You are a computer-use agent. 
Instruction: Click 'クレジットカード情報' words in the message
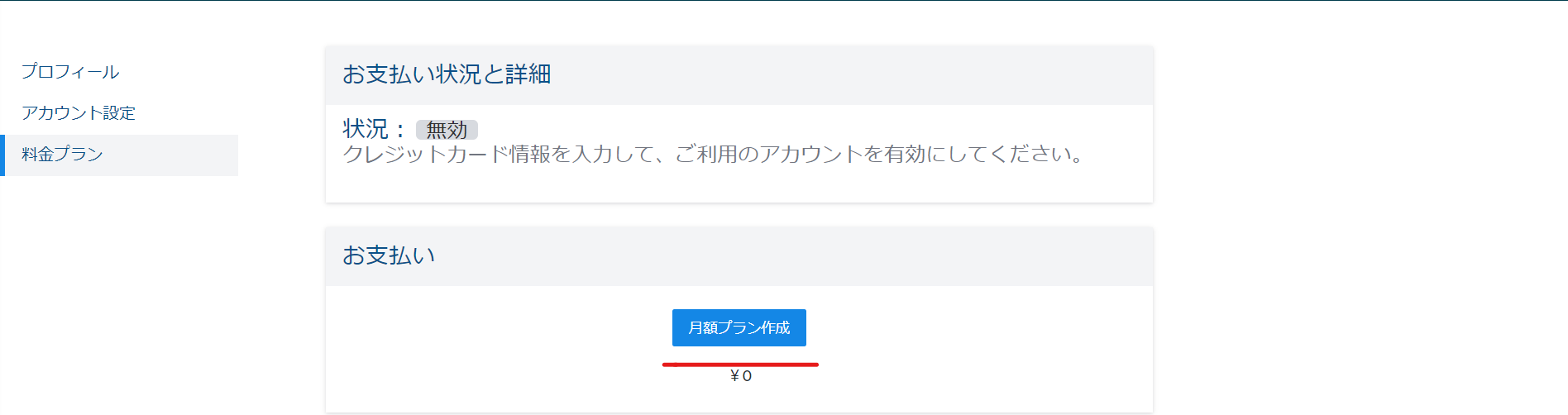coord(447,155)
